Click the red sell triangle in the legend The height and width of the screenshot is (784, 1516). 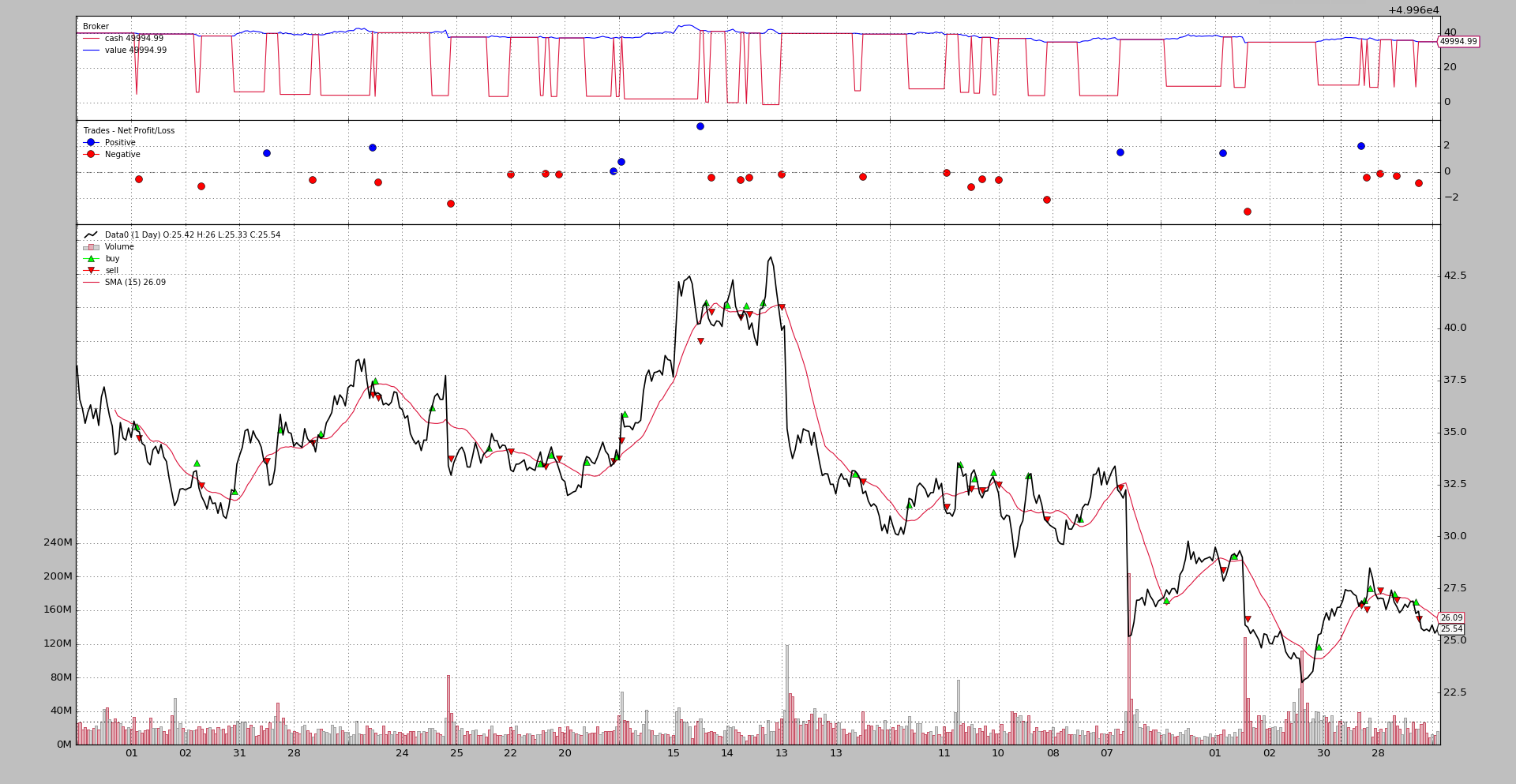click(x=91, y=271)
